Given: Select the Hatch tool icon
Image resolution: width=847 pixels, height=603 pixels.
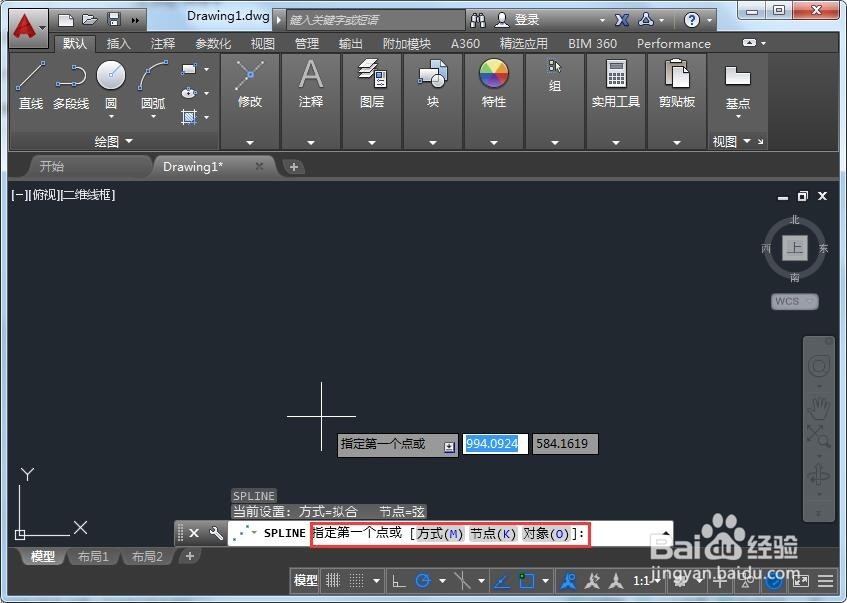Looking at the screenshot, I should 189,117.
